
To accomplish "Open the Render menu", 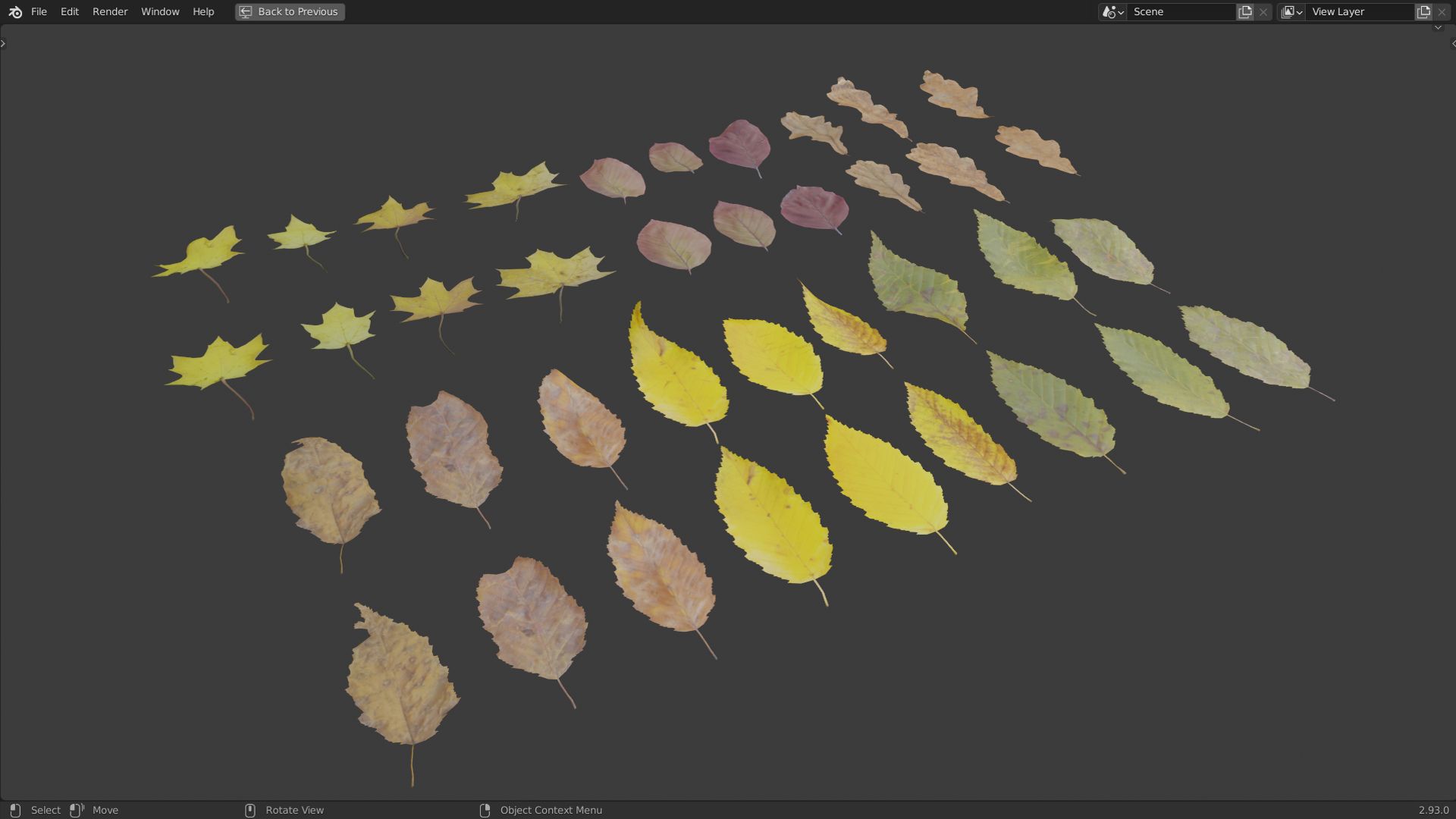I will [x=110, y=12].
